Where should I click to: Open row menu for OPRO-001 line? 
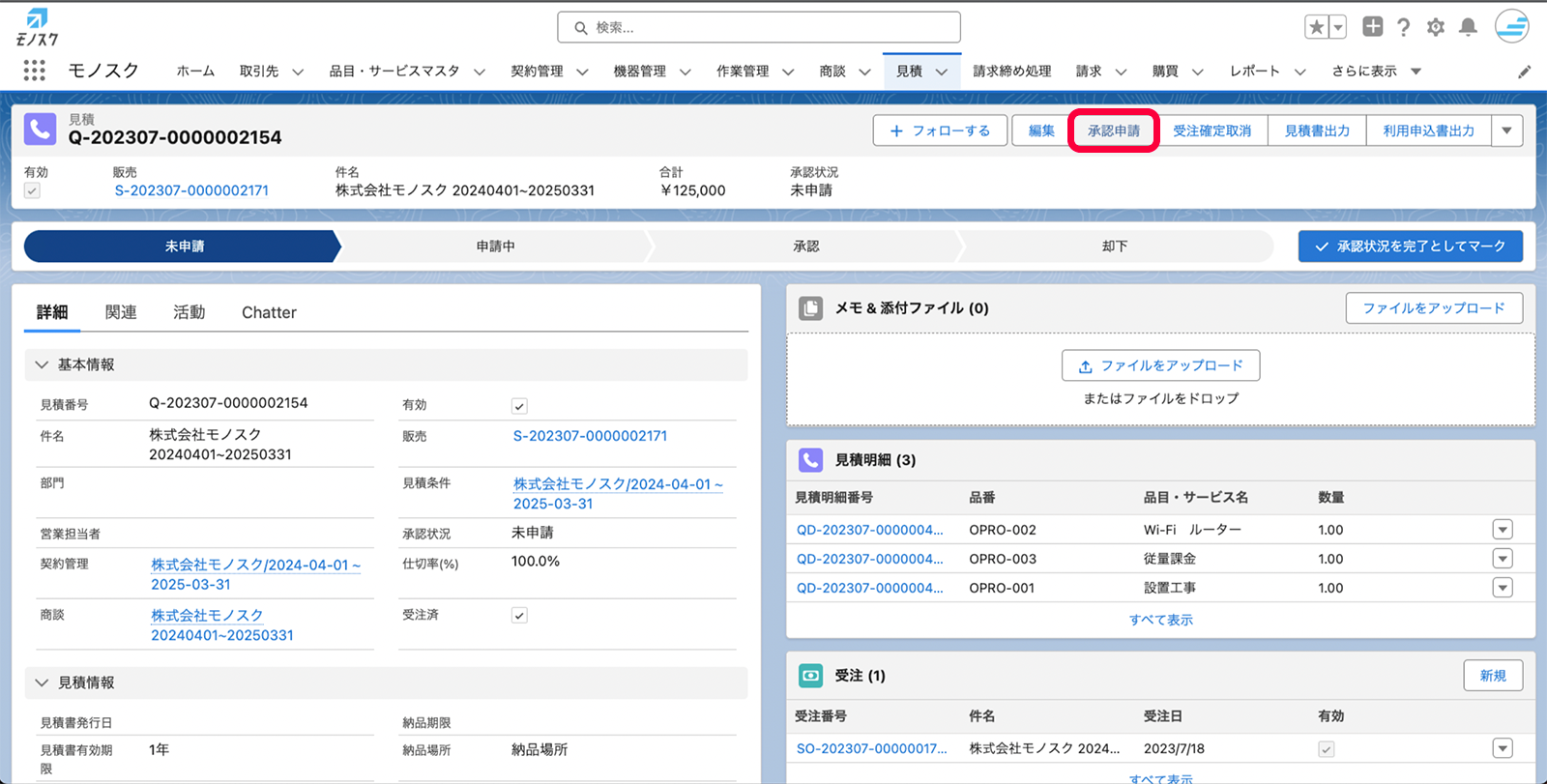coord(1503,588)
